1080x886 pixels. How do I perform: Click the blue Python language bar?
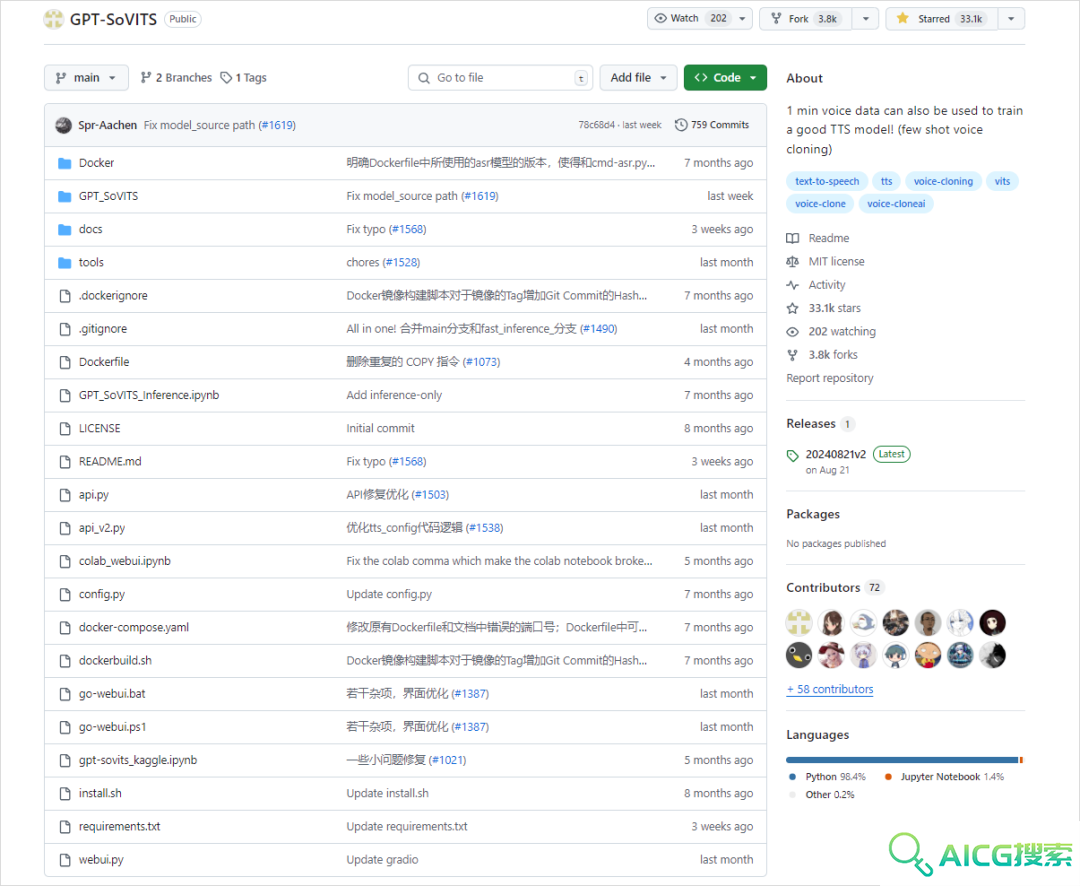(902, 760)
